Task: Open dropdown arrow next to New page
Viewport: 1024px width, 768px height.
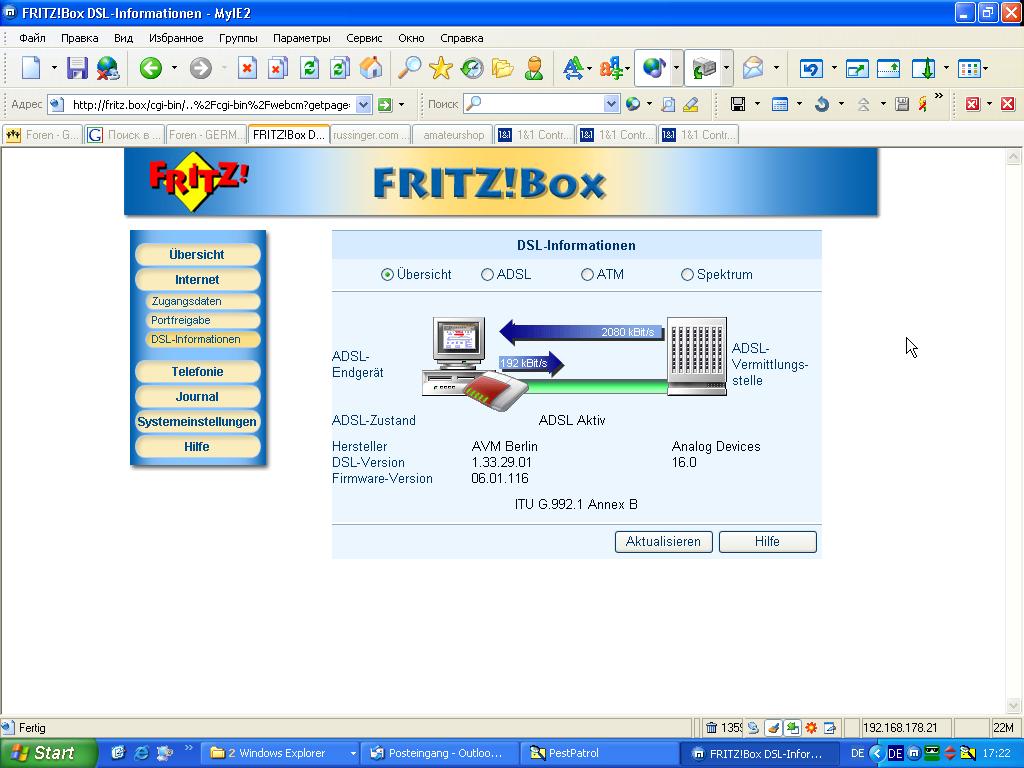Action: tap(54, 68)
